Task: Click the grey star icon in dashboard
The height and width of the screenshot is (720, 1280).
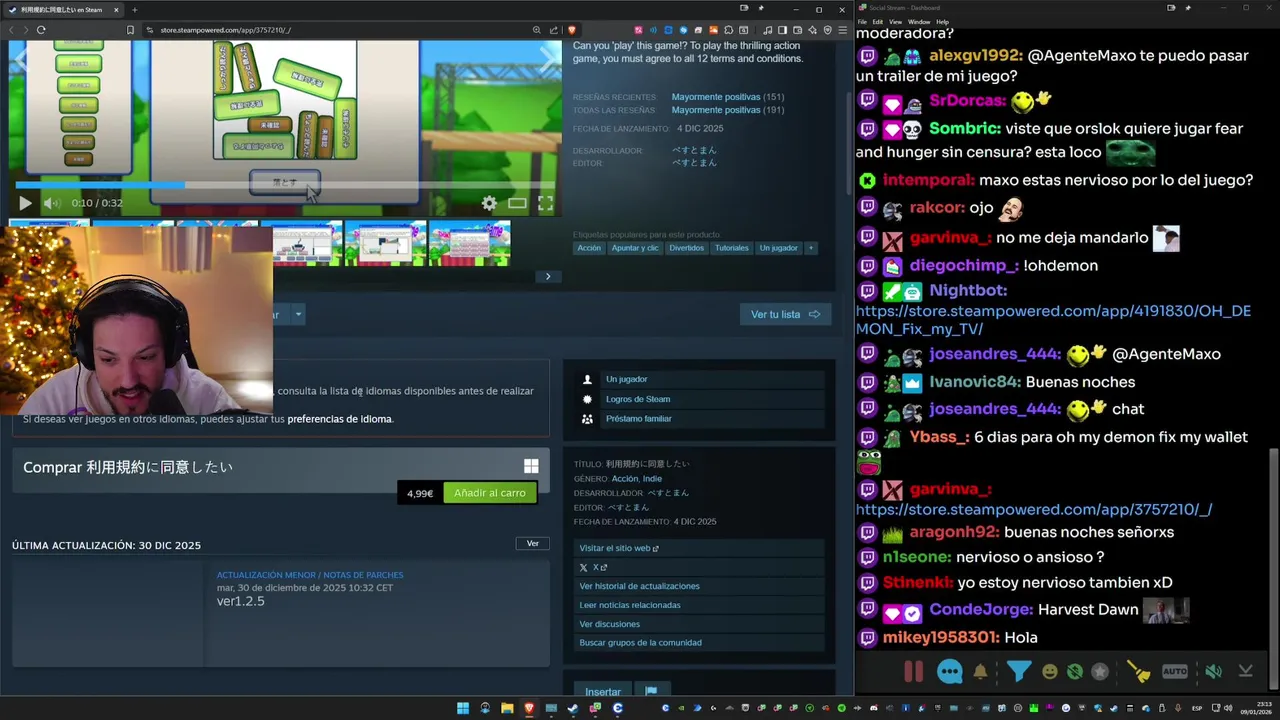Action: [x=1100, y=672]
